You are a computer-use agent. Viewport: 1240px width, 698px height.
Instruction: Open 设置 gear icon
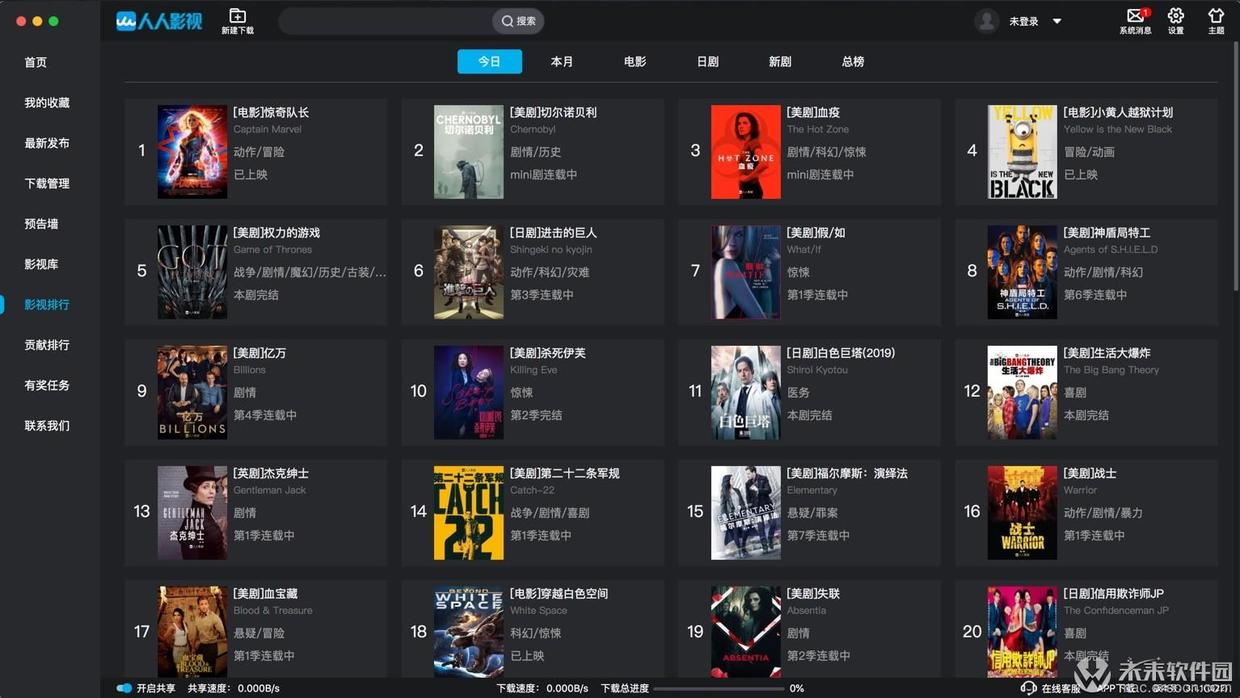(1176, 16)
